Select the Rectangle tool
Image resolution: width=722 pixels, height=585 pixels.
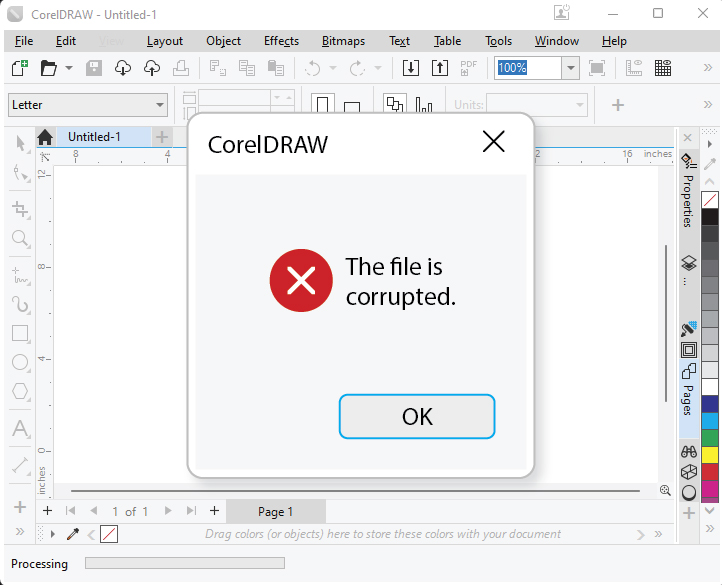(20, 333)
